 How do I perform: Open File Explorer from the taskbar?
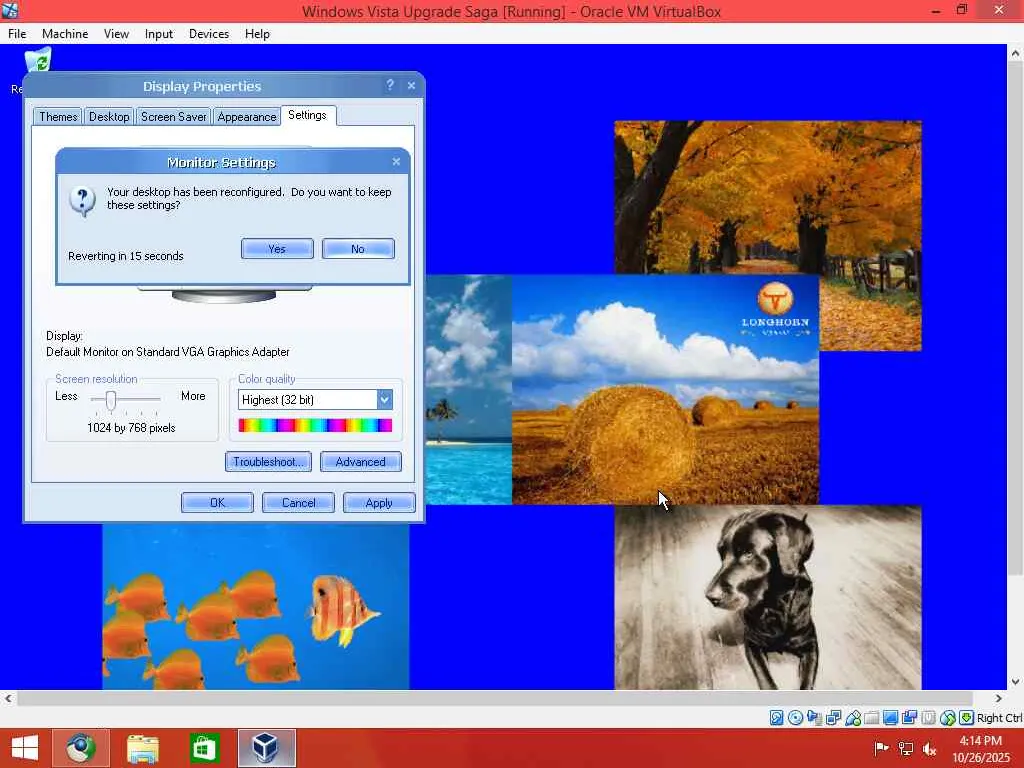point(142,748)
